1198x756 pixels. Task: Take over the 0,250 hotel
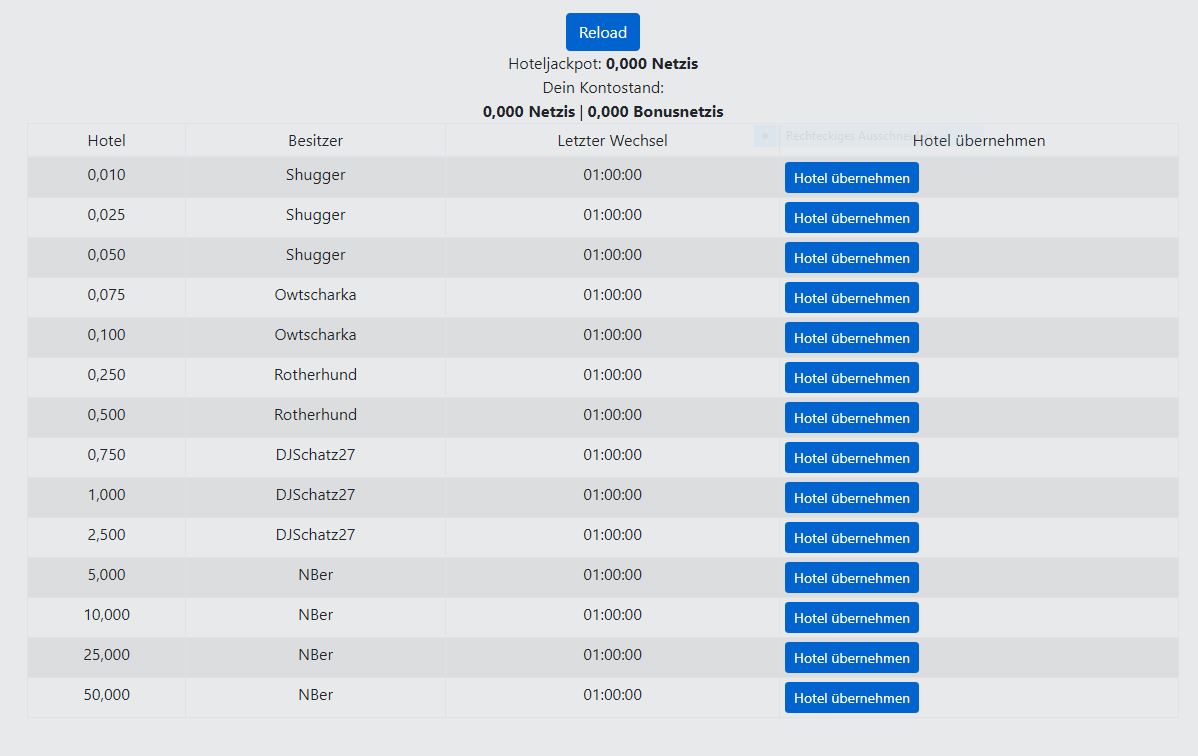click(851, 378)
